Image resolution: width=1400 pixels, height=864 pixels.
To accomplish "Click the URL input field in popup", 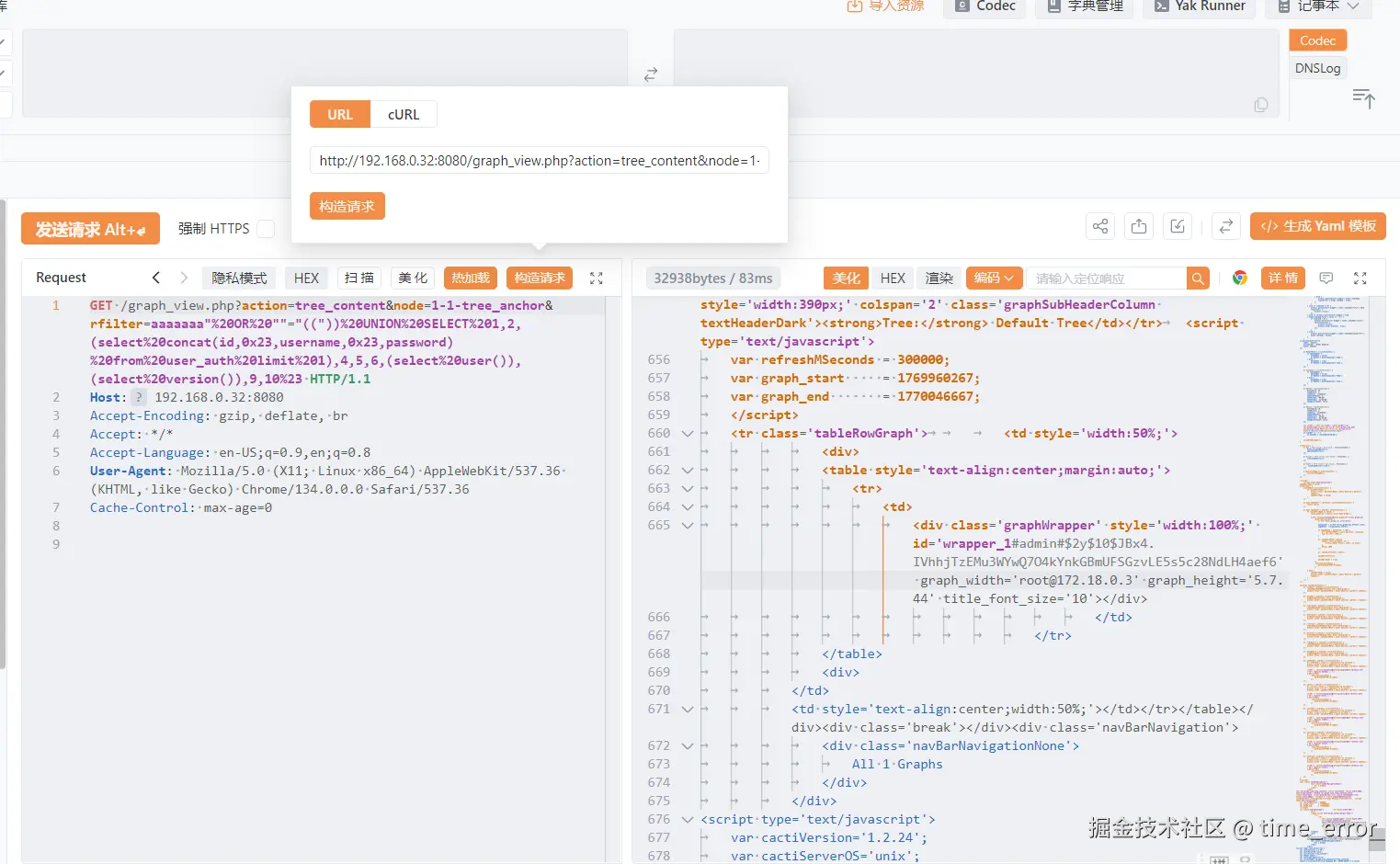I will pos(539,161).
